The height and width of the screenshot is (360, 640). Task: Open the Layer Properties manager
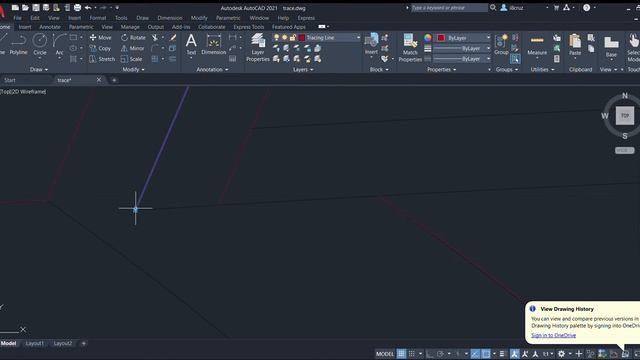tap(258, 48)
